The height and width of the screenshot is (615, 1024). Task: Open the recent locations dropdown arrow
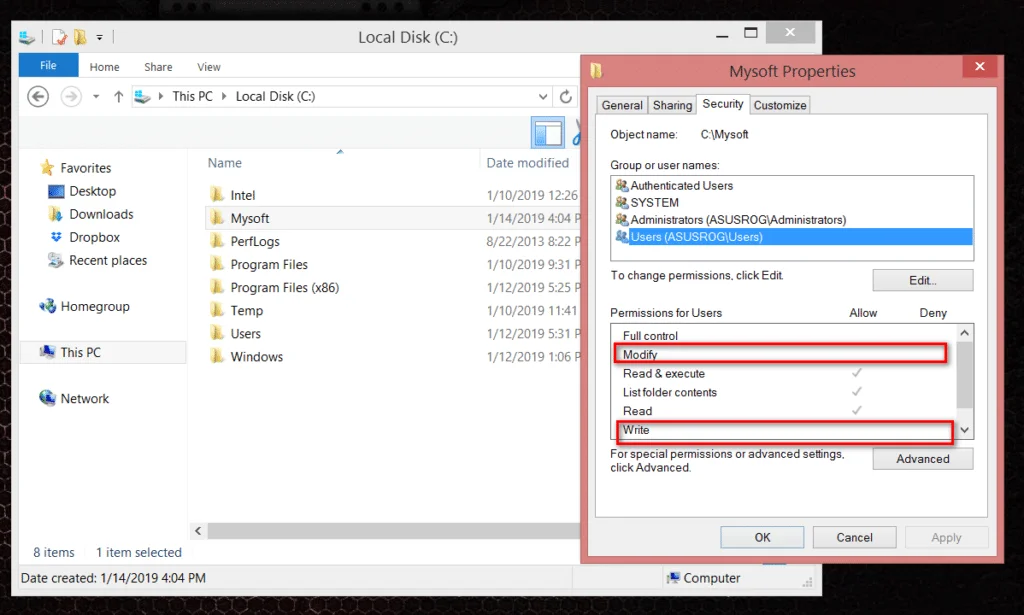96,97
